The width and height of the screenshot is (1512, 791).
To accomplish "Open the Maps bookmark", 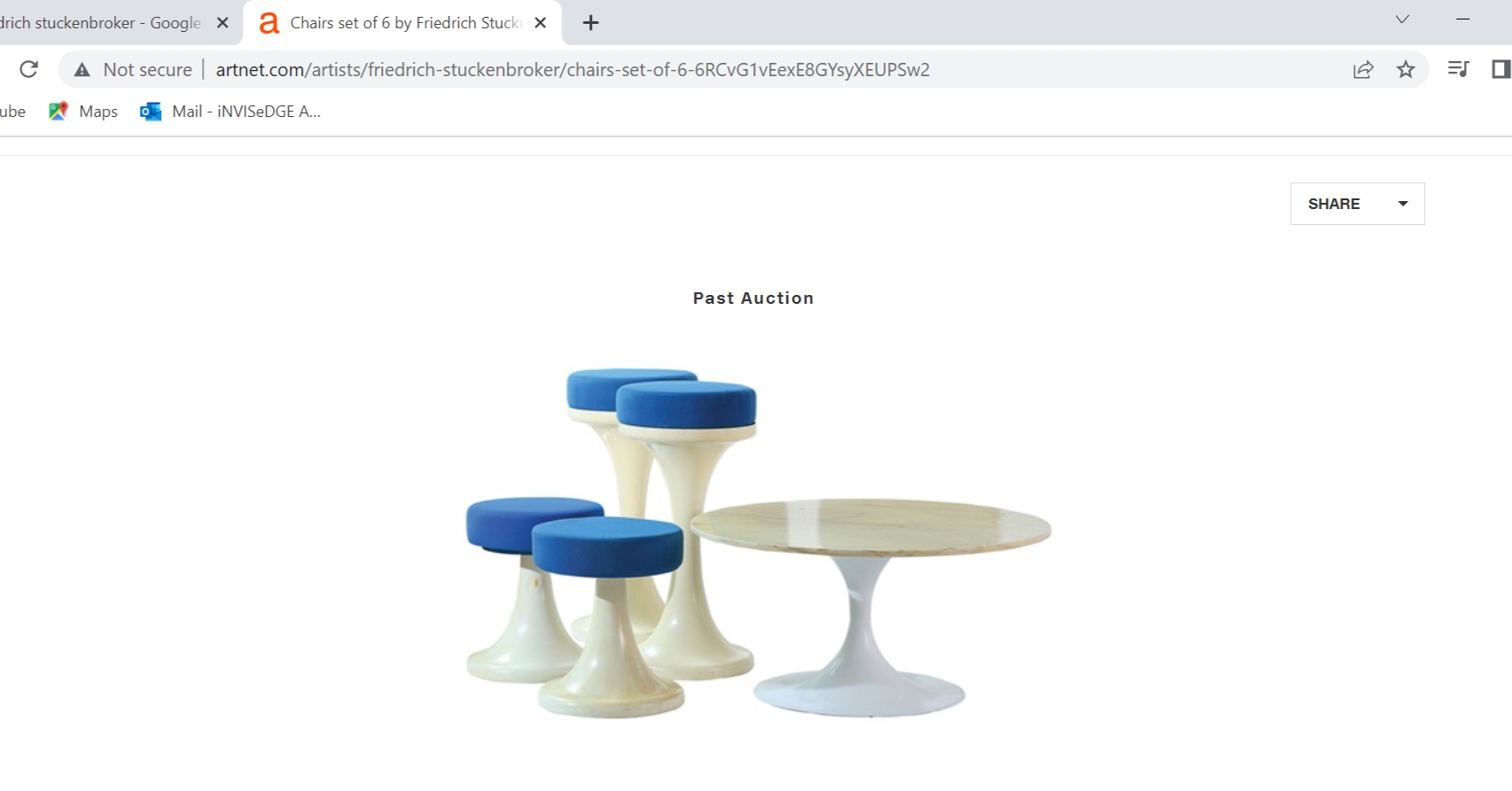I will pyautogui.click(x=83, y=112).
